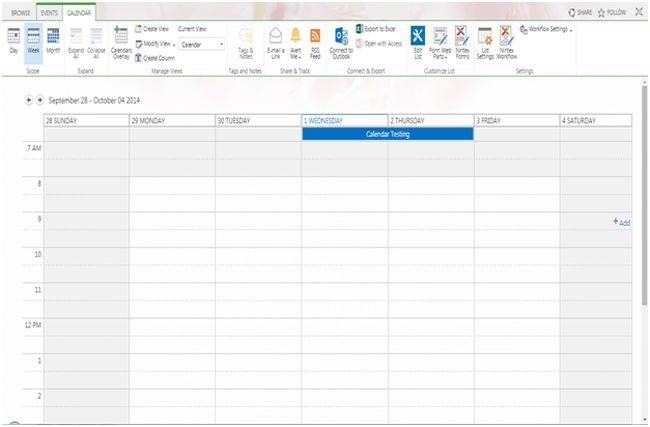Click Create Column in ribbon
Screen dimensions: 650x427
click(155, 58)
